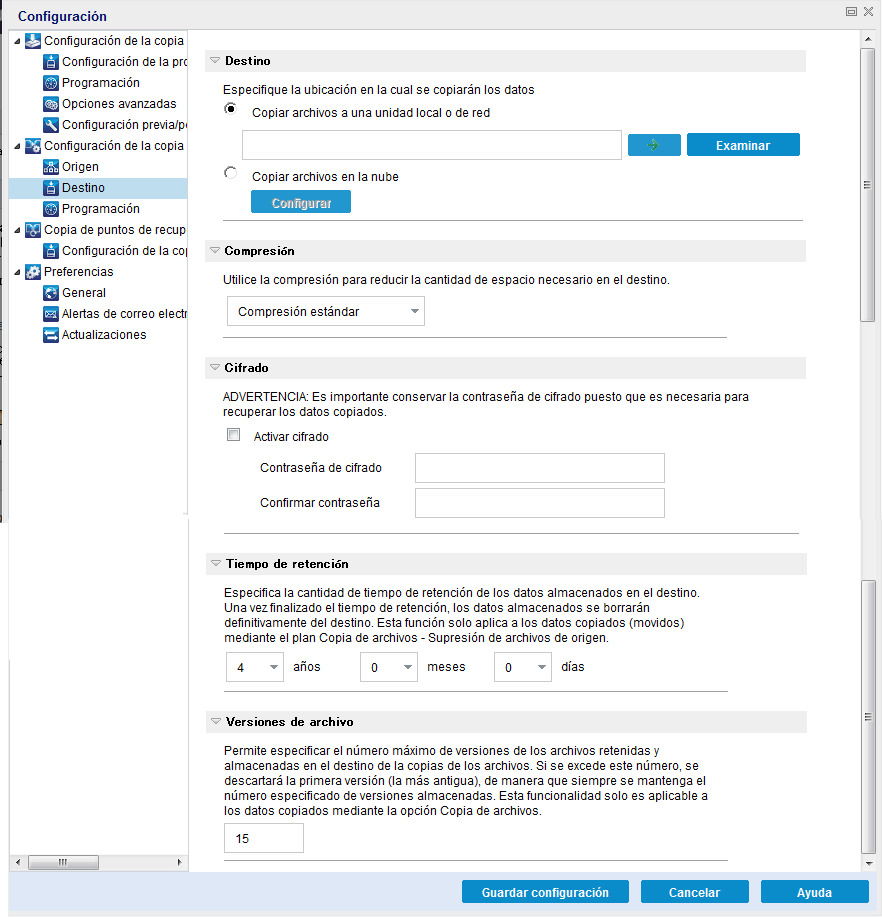
Task: Collapse the Copia de puntos de recup node
Action: [17, 231]
